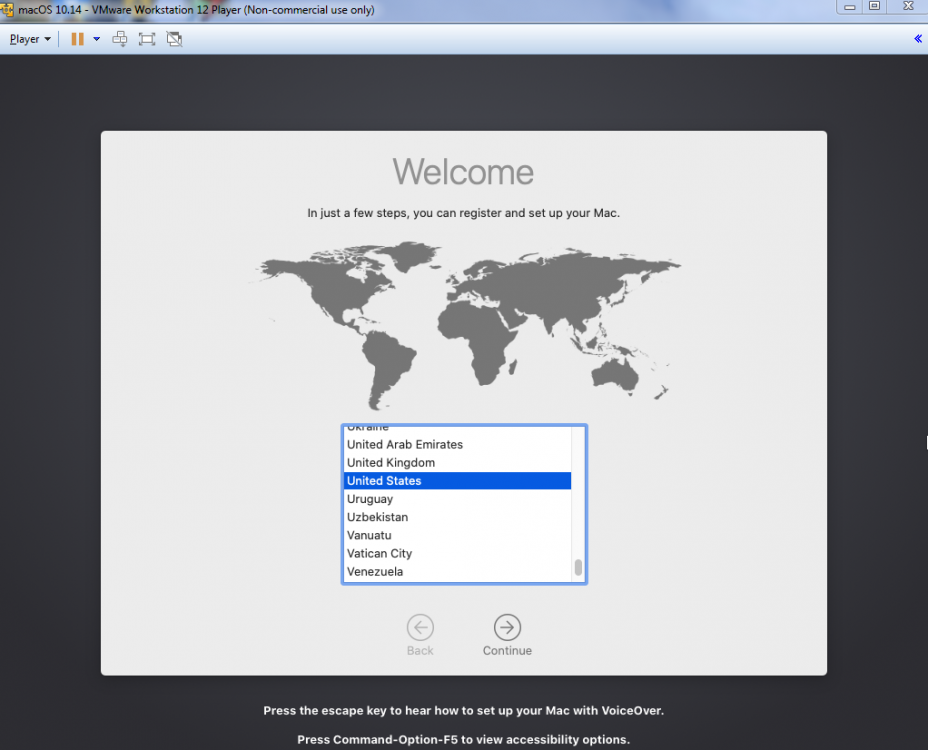
Task: Minimize the VMware Player window
Action: coord(850,7)
